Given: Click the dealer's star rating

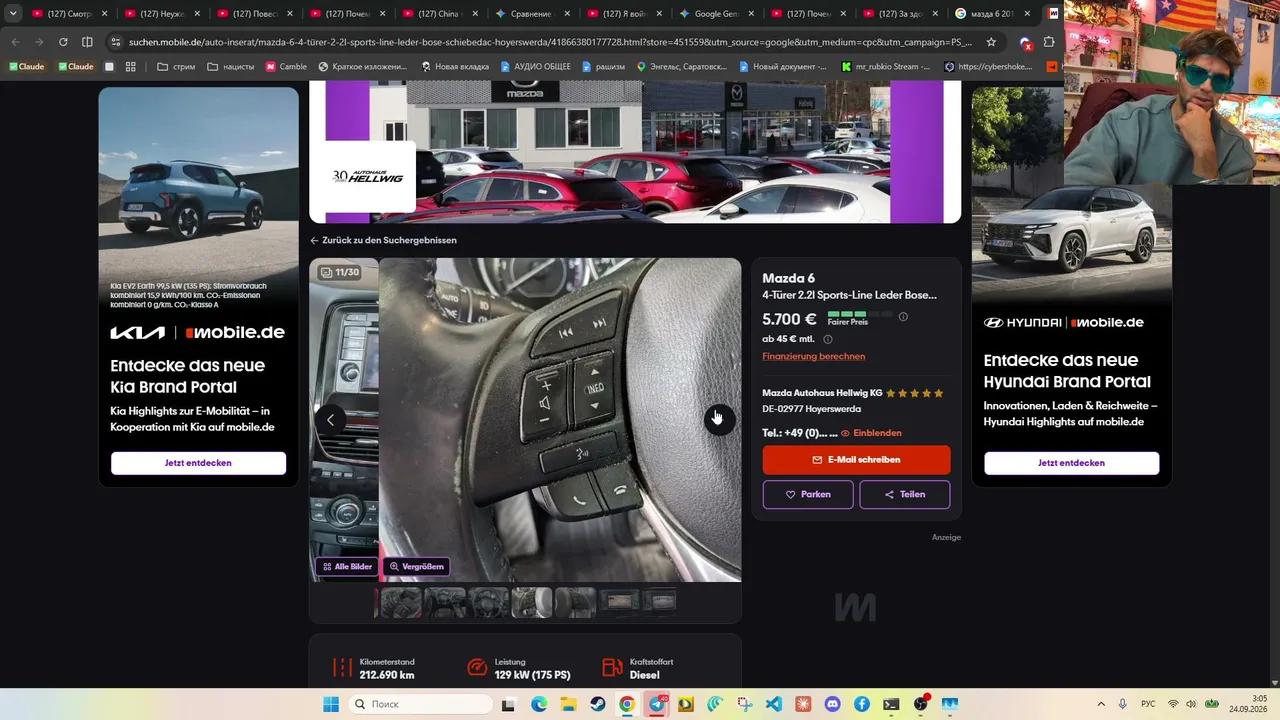Looking at the screenshot, I should click(914, 393).
